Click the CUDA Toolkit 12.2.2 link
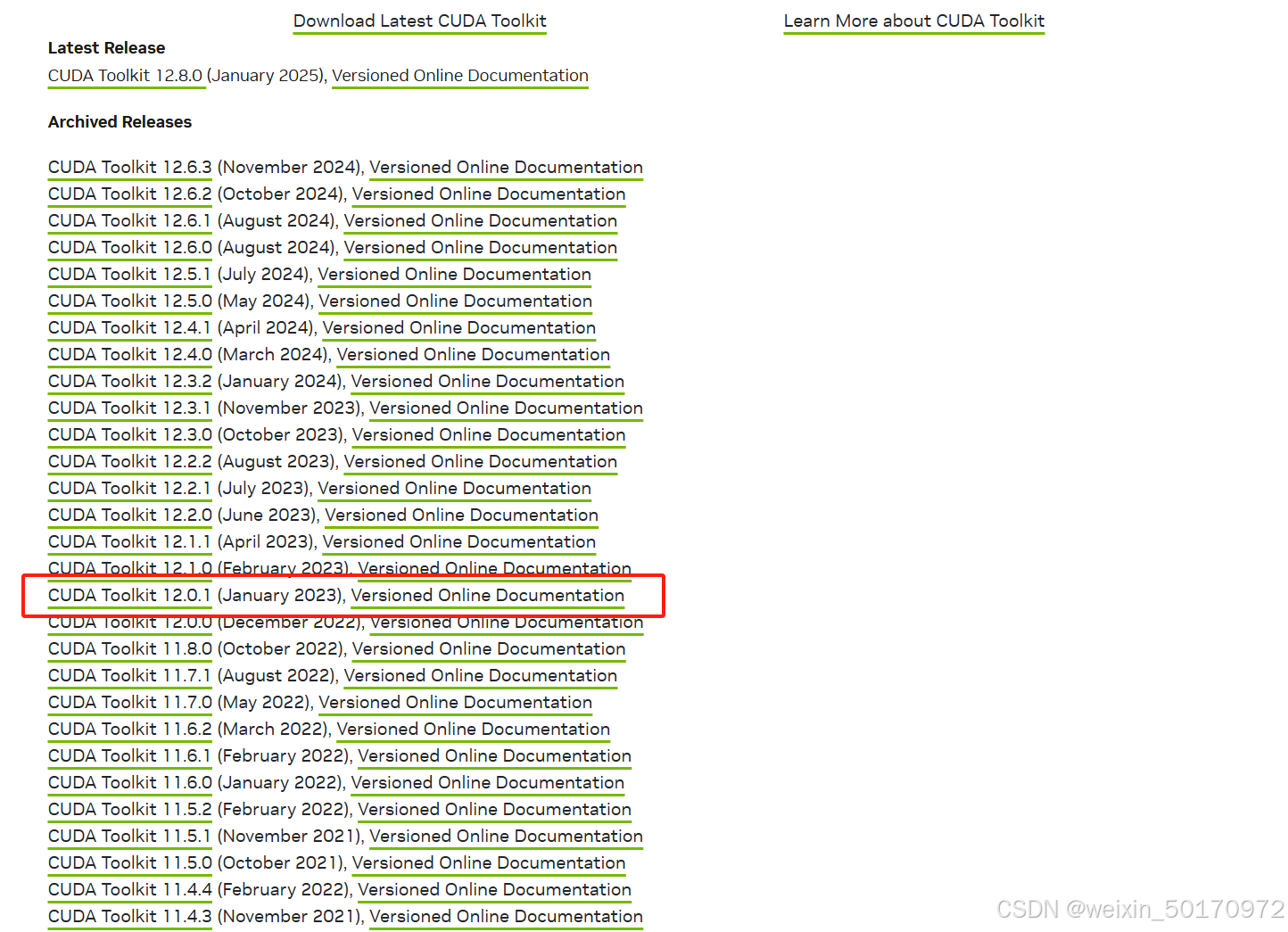1288x932 pixels. [x=130, y=461]
